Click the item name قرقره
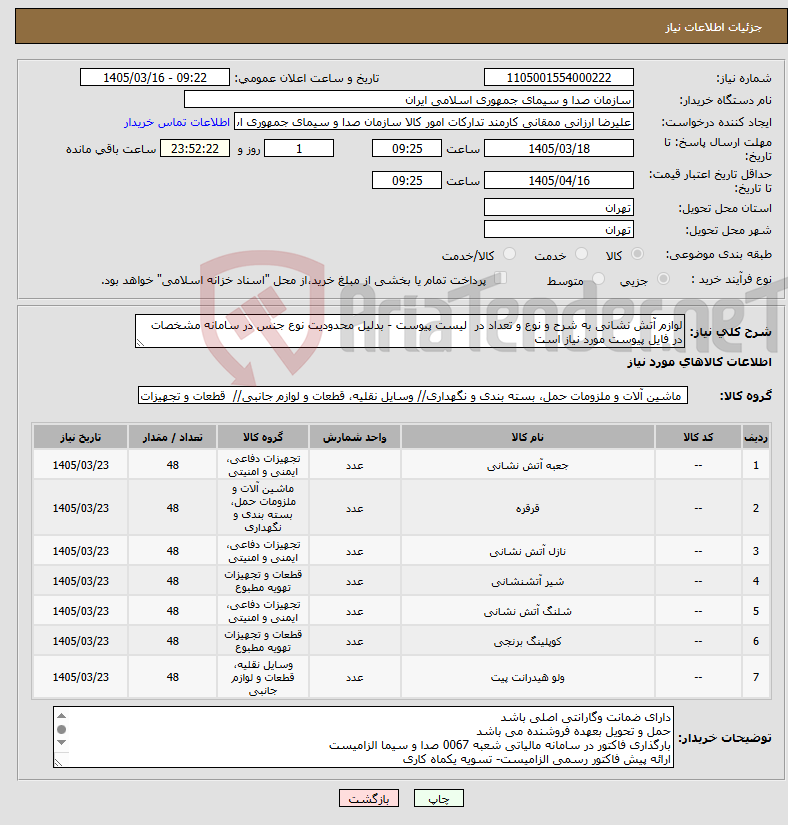 point(528,509)
